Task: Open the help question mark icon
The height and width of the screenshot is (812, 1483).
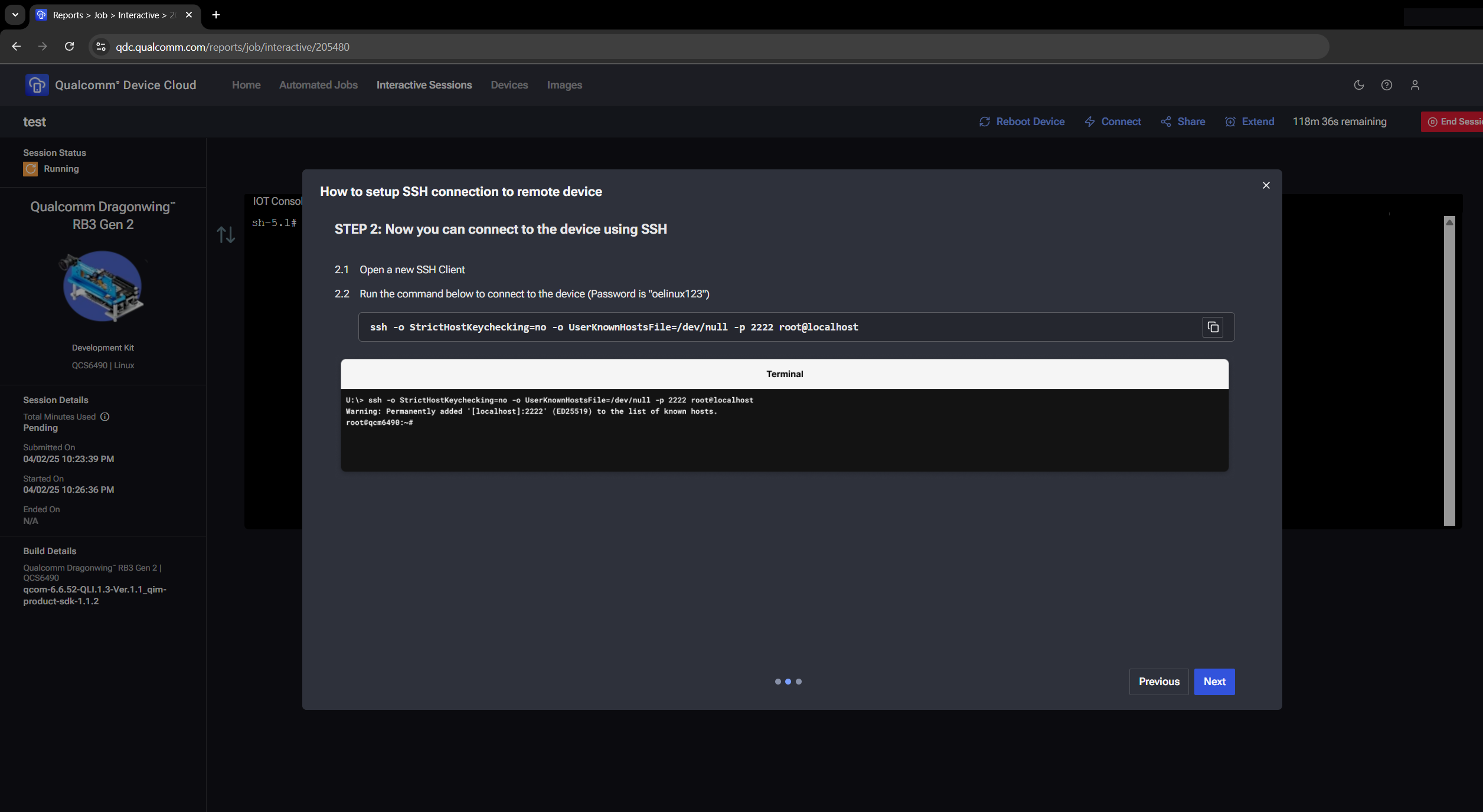Action: [1387, 85]
